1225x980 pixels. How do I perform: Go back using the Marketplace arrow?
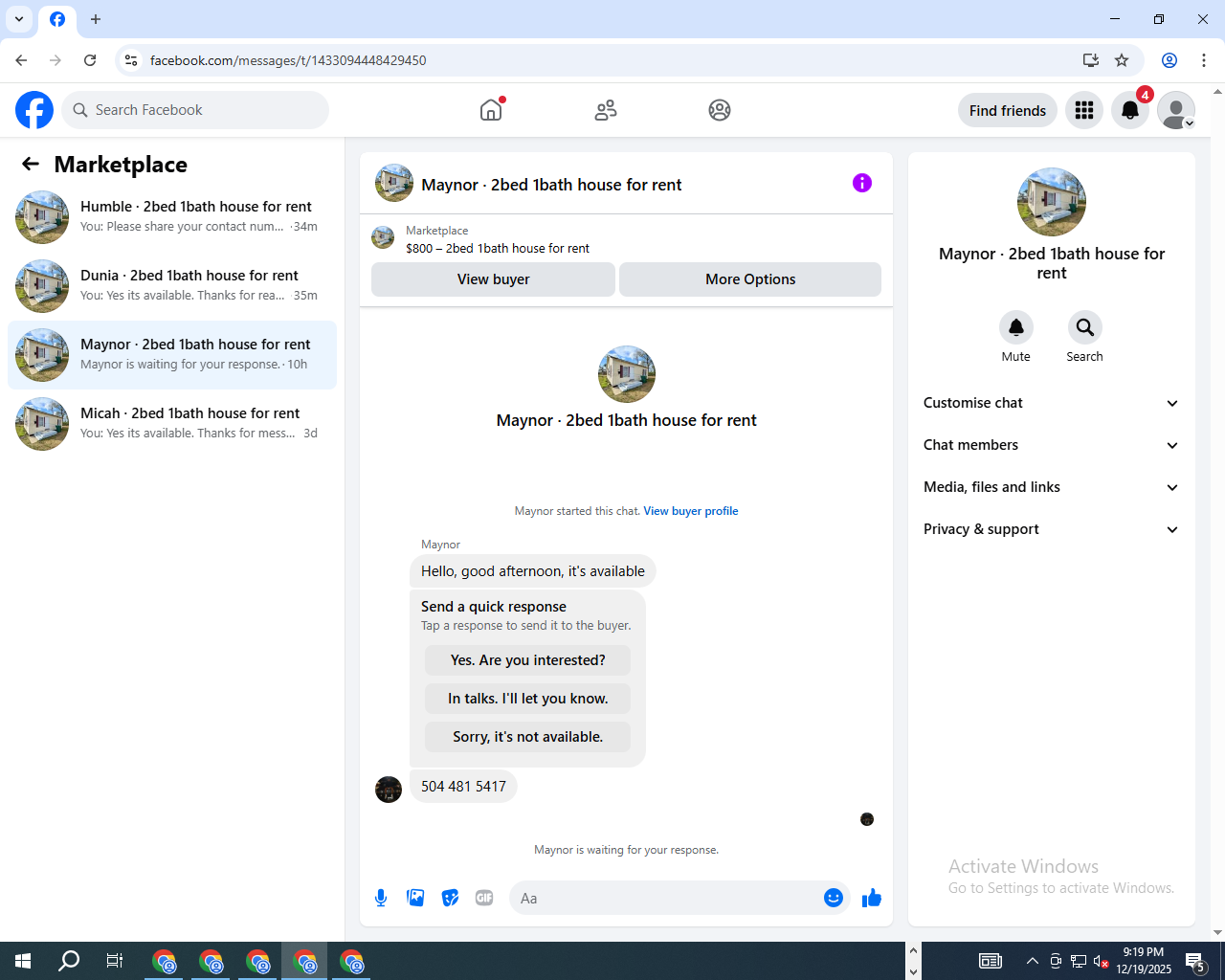click(31, 164)
